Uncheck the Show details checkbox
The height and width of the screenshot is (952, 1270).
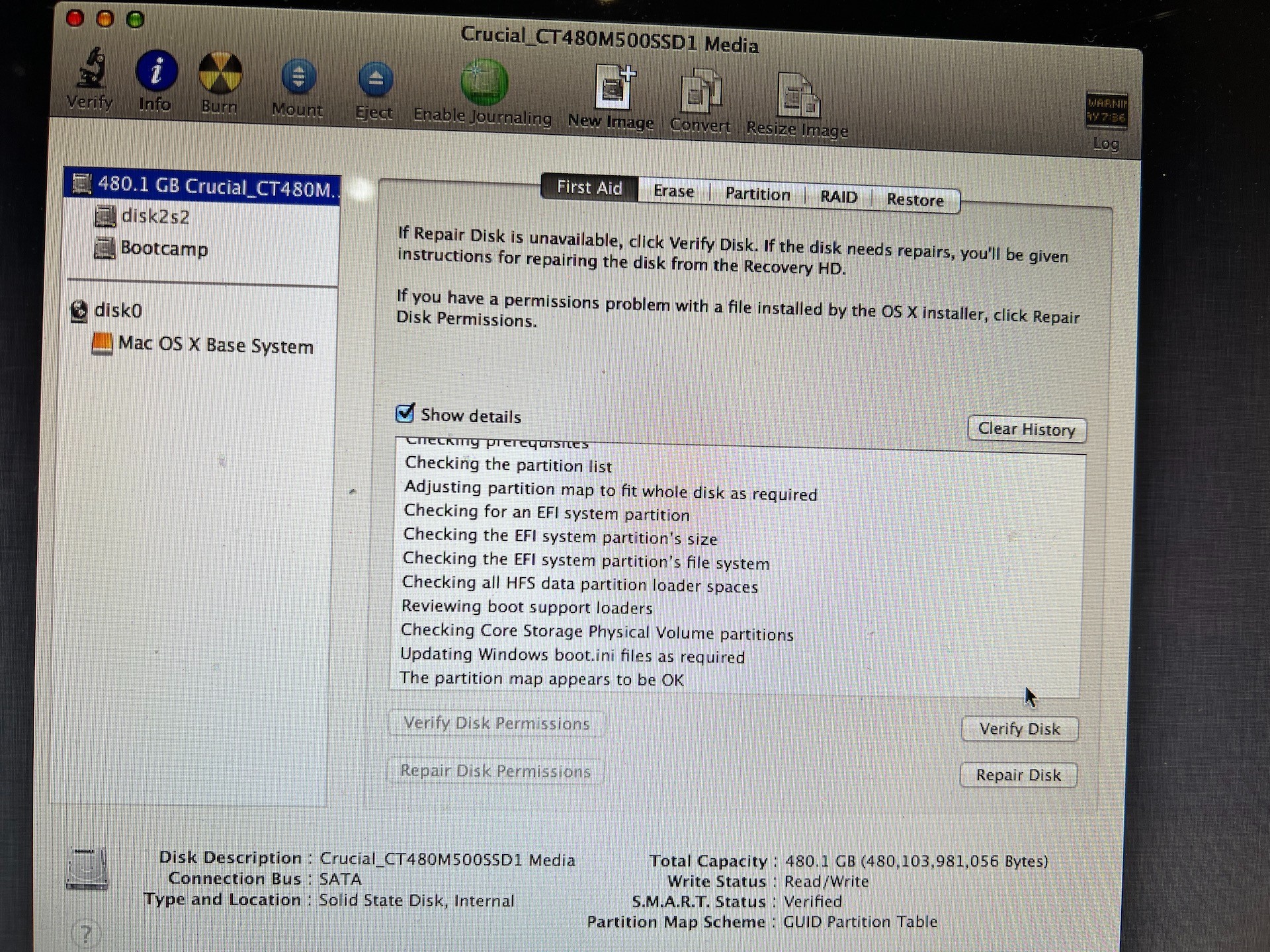click(405, 413)
